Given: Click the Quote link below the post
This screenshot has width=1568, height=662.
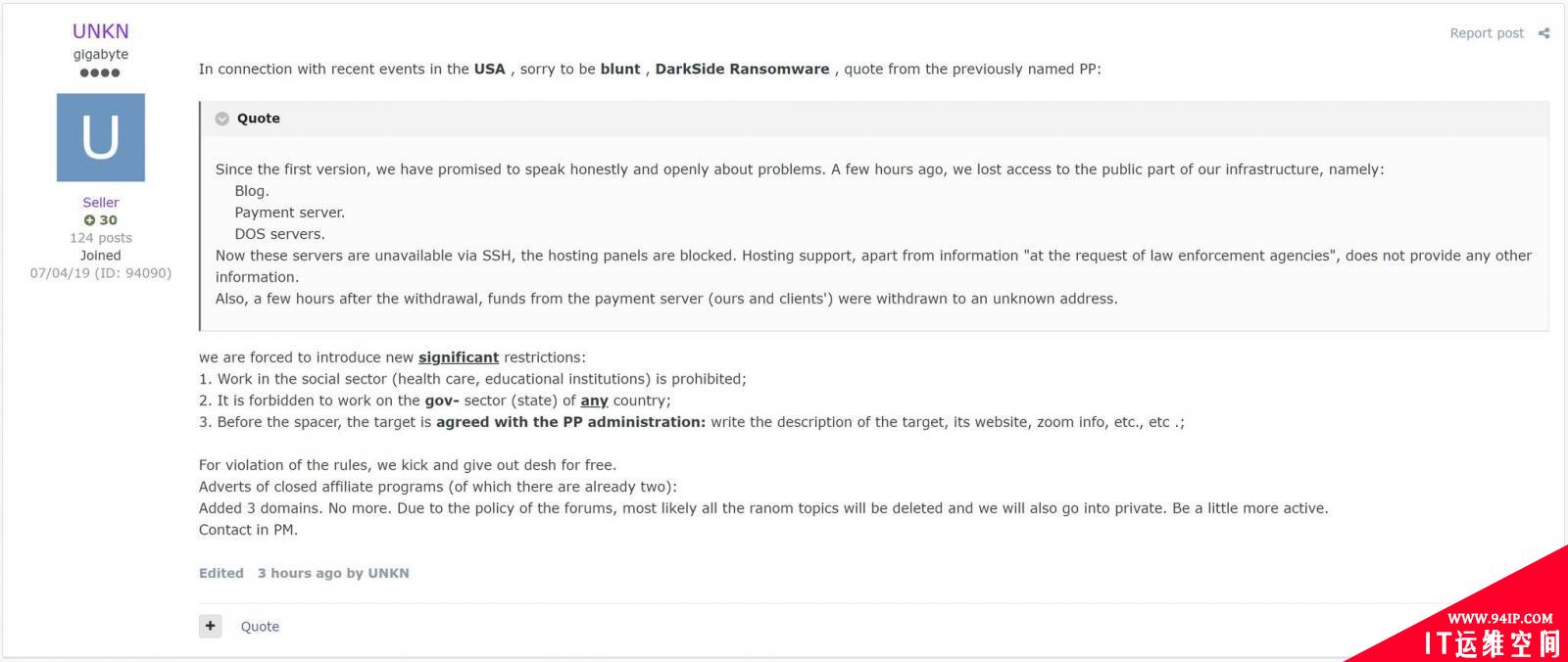Looking at the screenshot, I should pyautogui.click(x=260, y=627).
